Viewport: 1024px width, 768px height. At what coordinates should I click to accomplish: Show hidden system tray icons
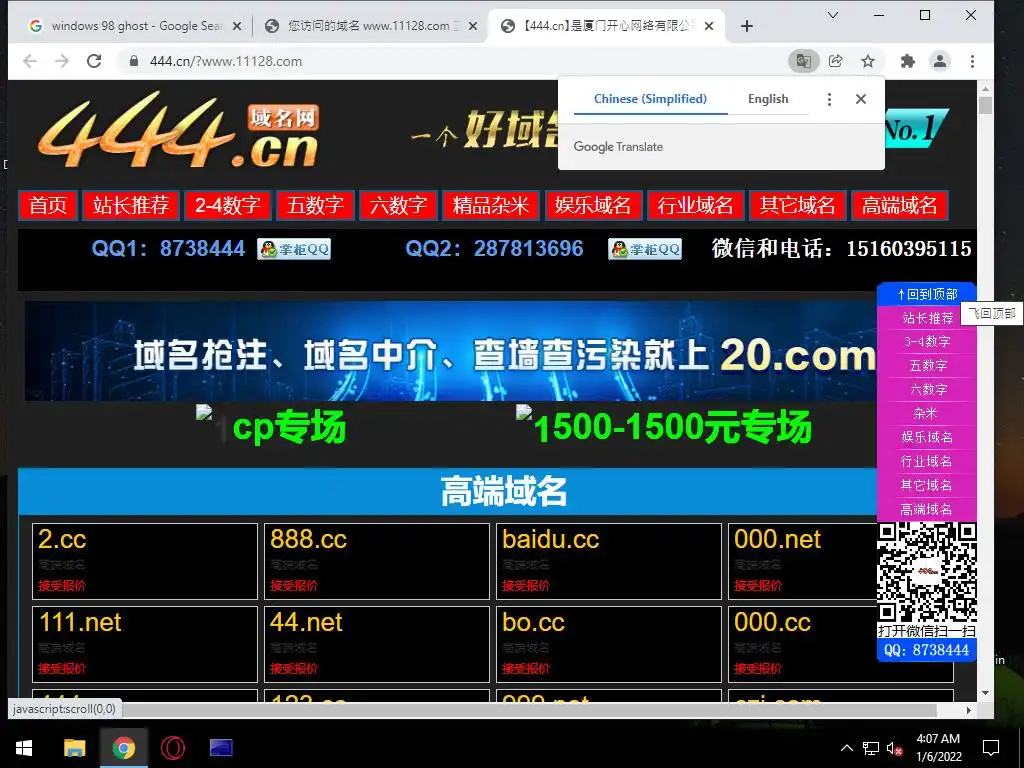coord(846,748)
